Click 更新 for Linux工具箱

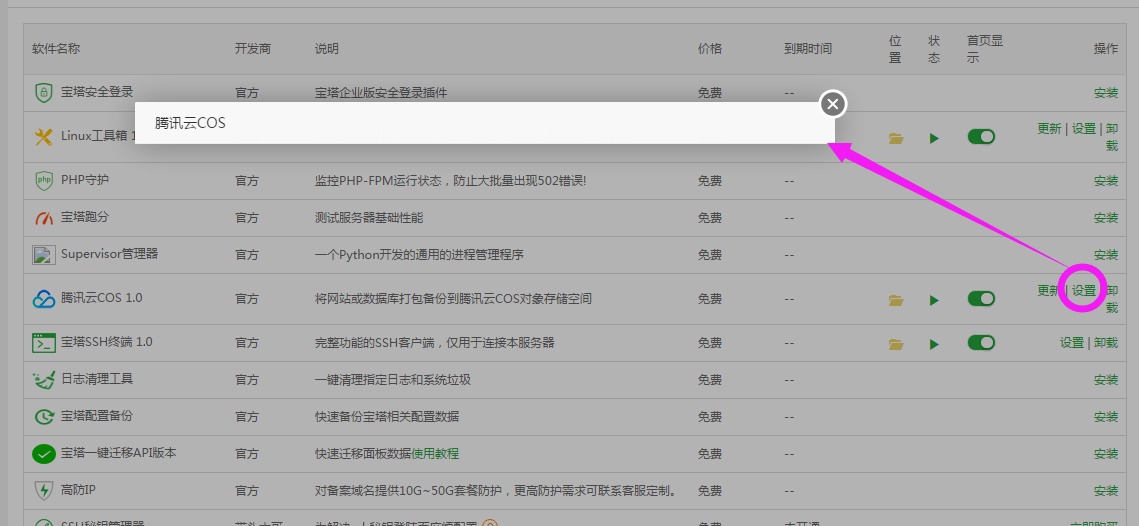point(1049,129)
